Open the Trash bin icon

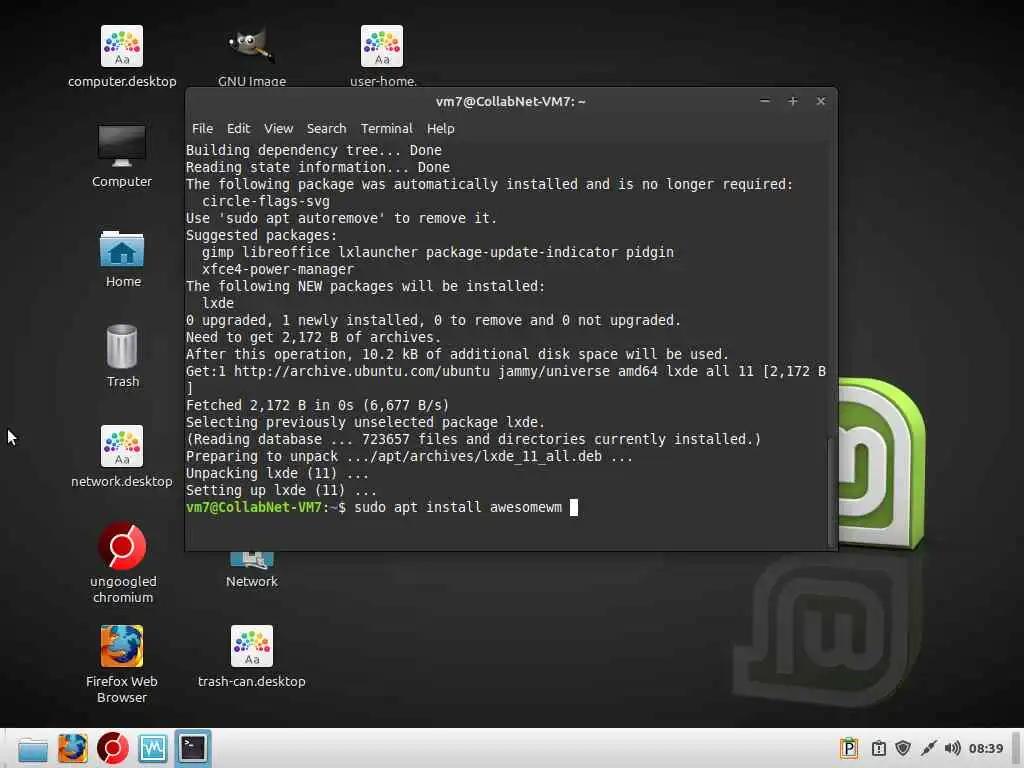tap(121, 346)
